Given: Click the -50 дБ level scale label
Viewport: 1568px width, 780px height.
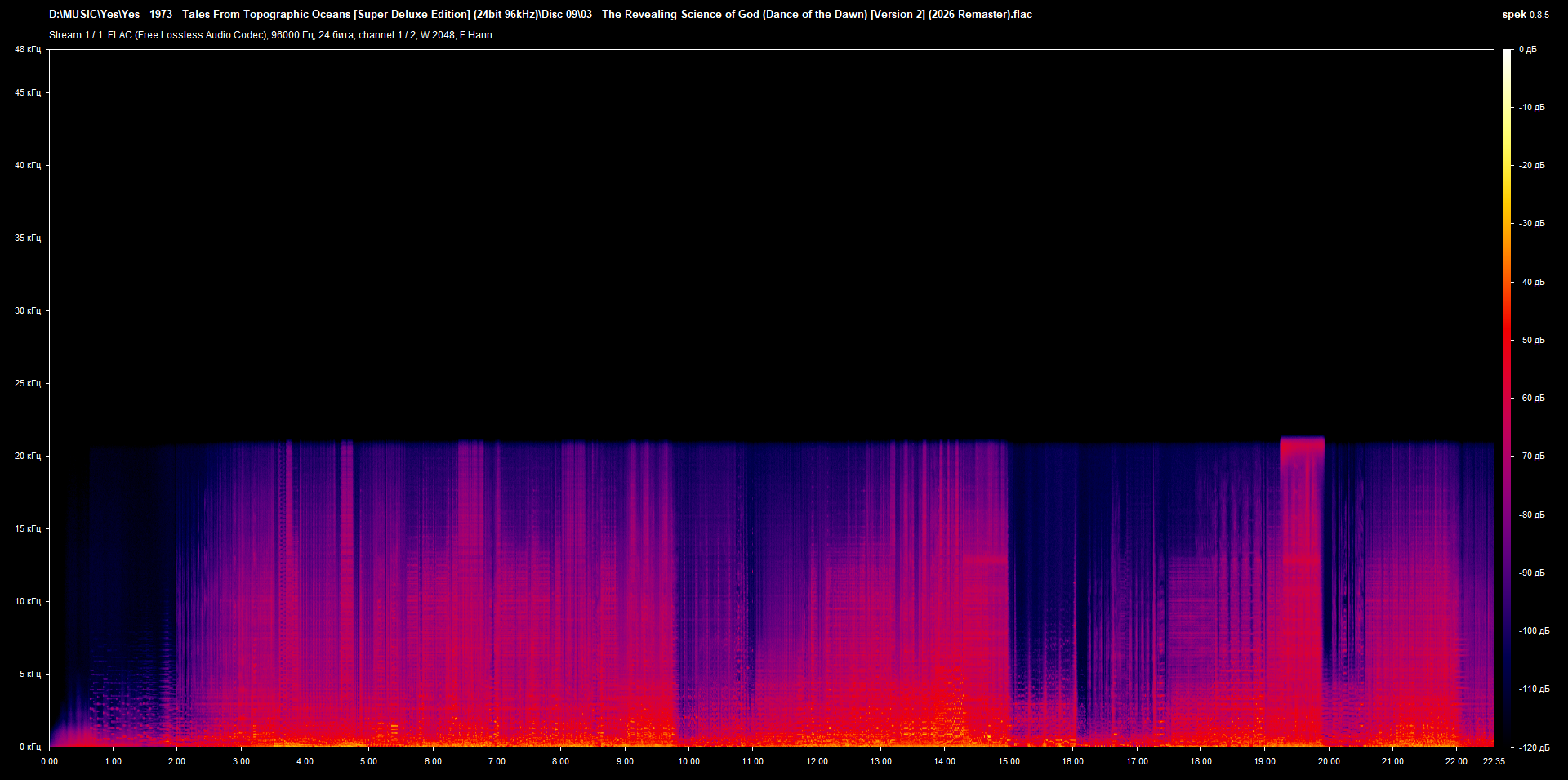Looking at the screenshot, I should coord(1532,341).
